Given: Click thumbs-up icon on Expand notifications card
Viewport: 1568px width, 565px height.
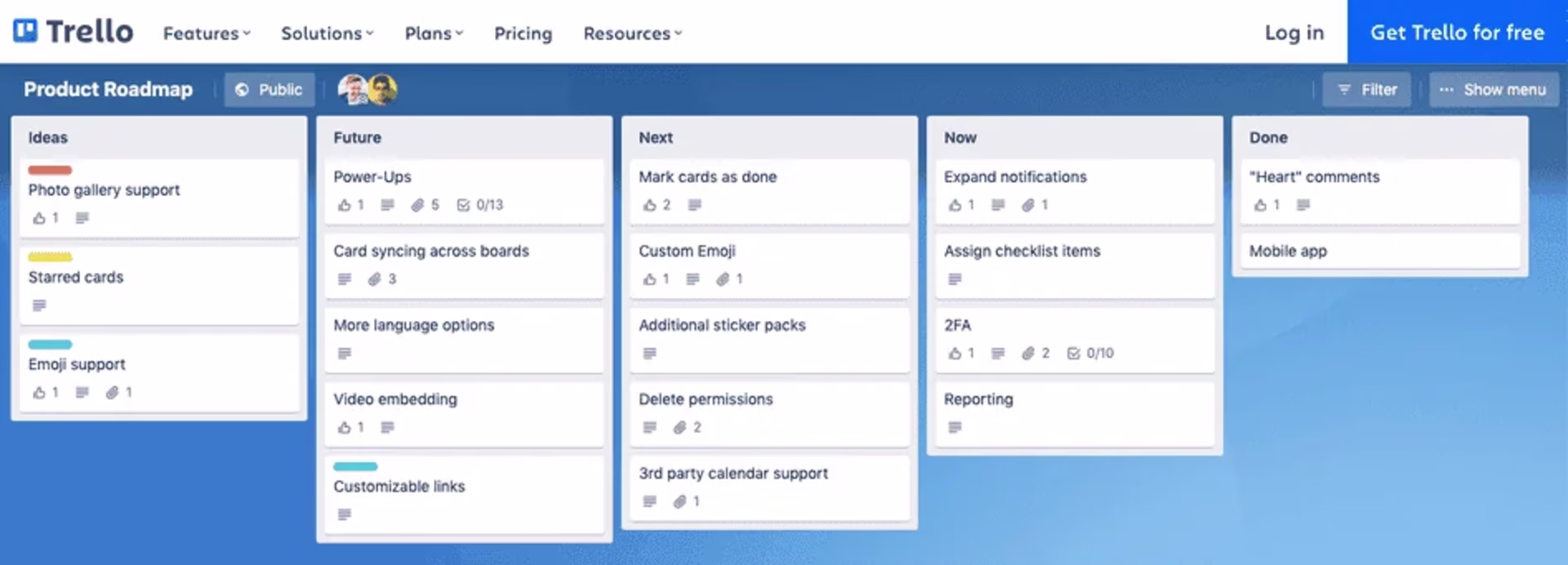Looking at the screenshot, I should (955, 205).
